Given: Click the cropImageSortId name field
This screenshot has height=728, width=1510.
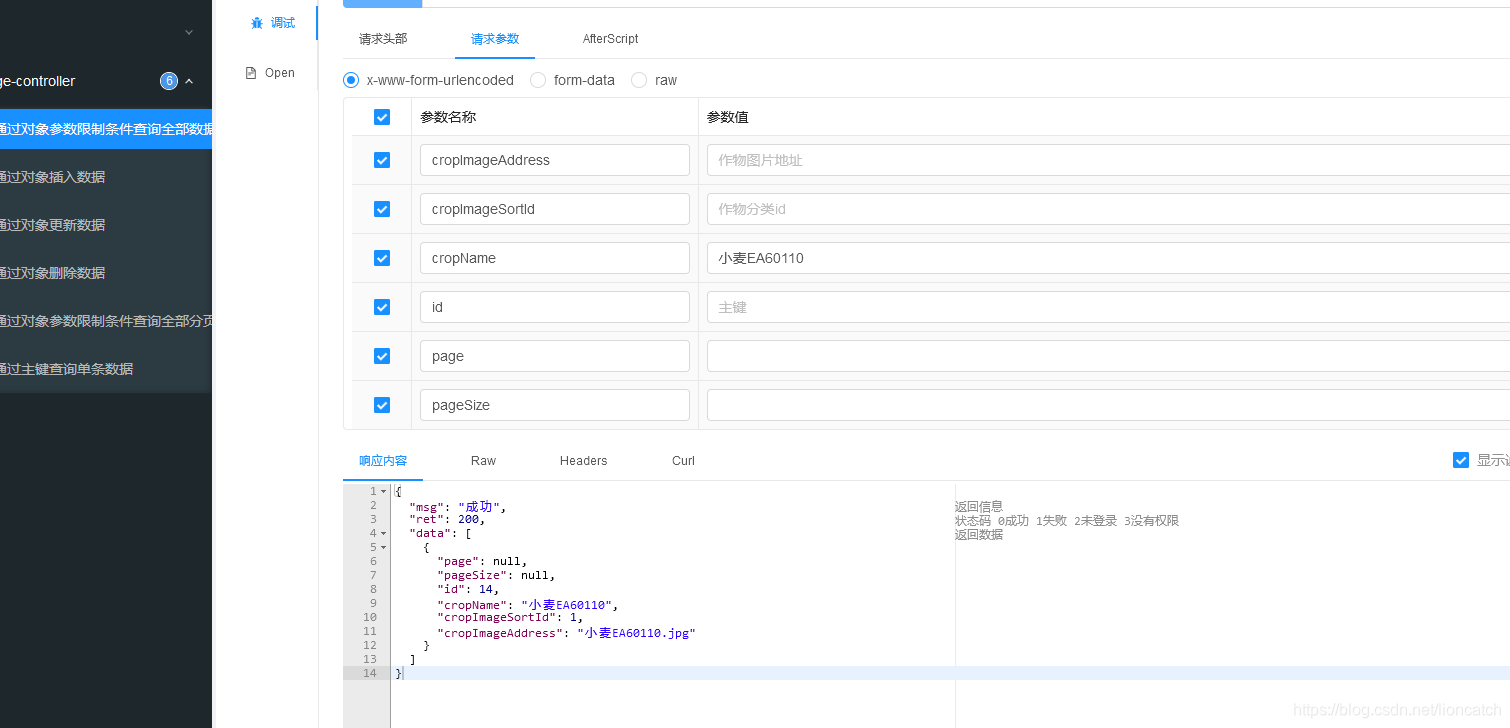Looking at the screenshot, I should click(555, 209).
